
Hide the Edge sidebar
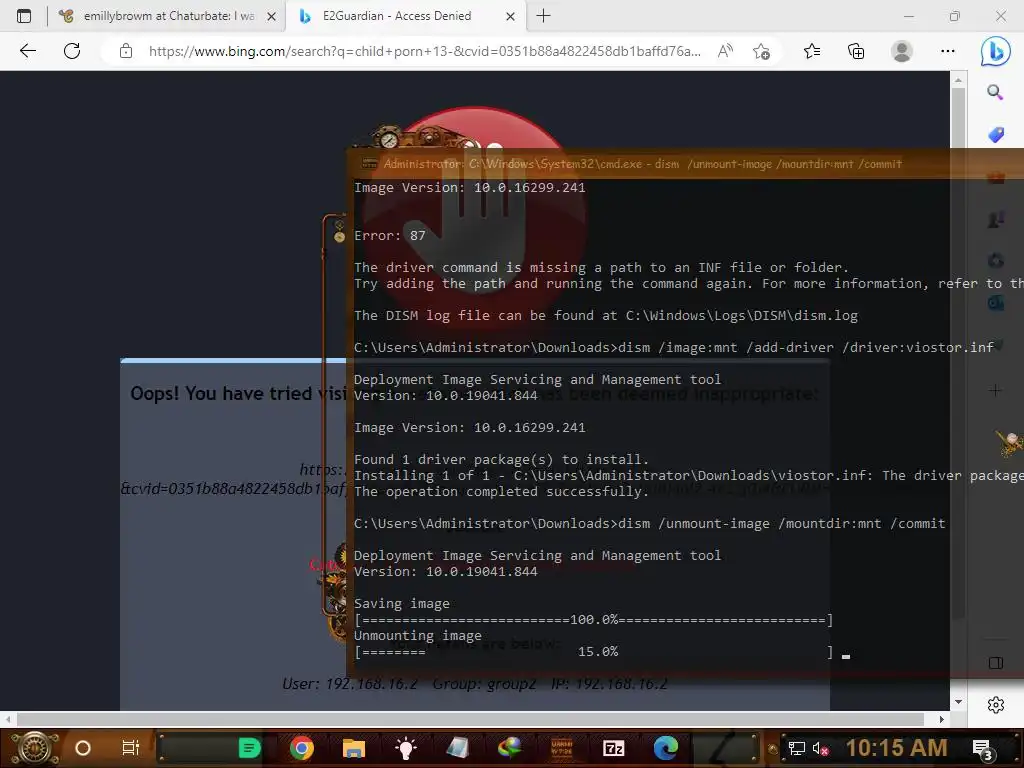(x=995, y=663)
